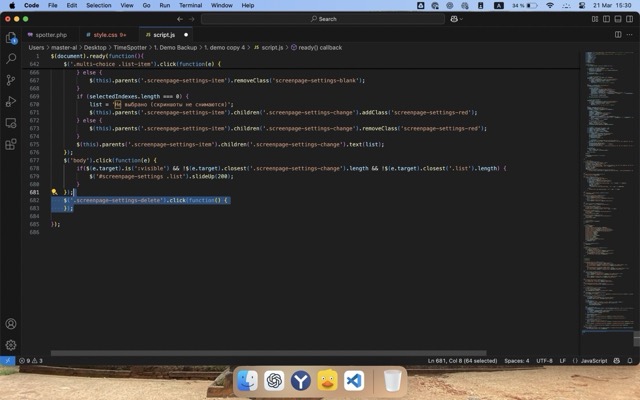Open the Extensions view
The width and height of the screenshot is (640, 400).
coord(11,122)
